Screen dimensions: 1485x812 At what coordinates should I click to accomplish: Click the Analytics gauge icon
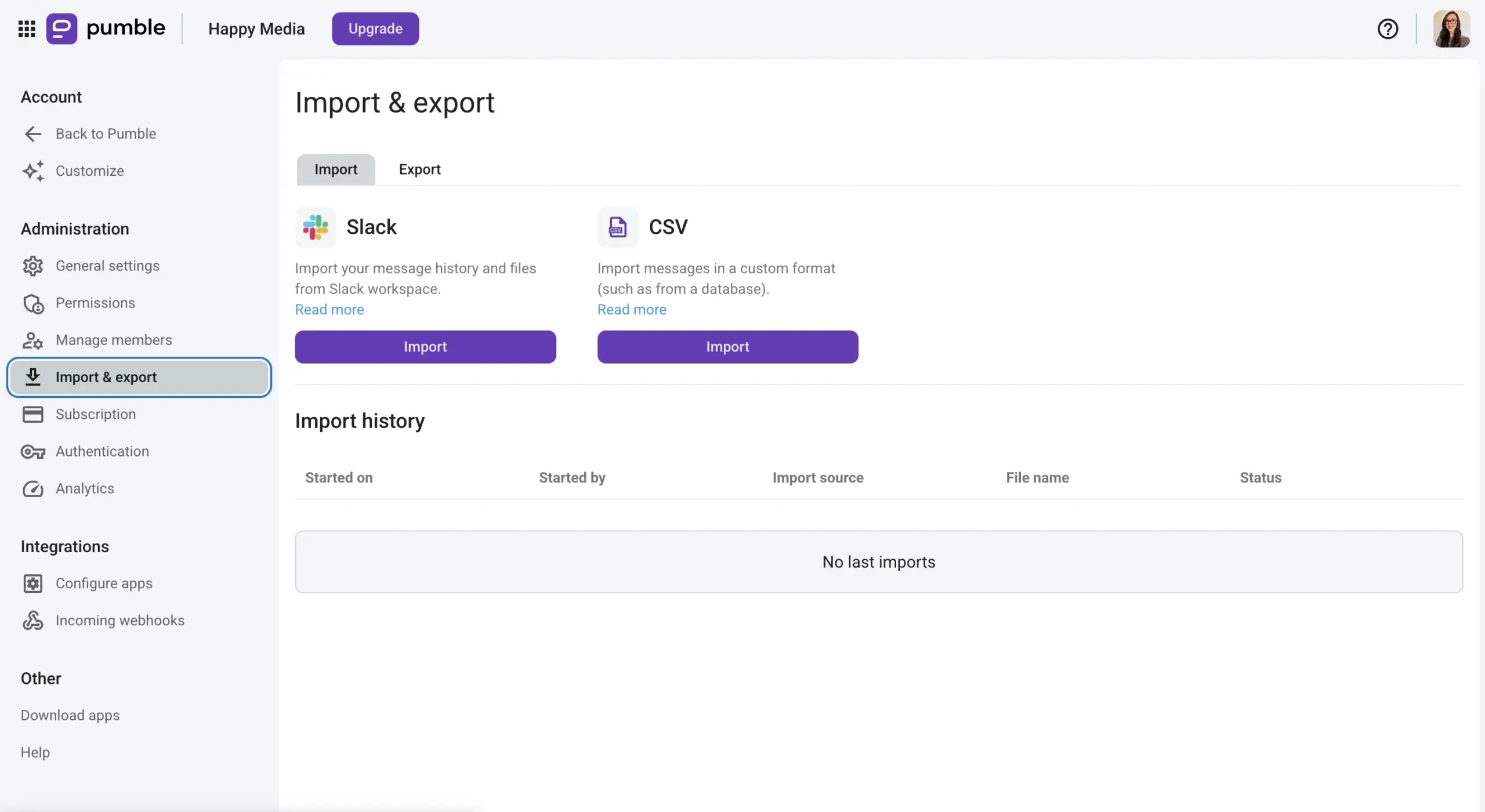[x=33, y=489]
